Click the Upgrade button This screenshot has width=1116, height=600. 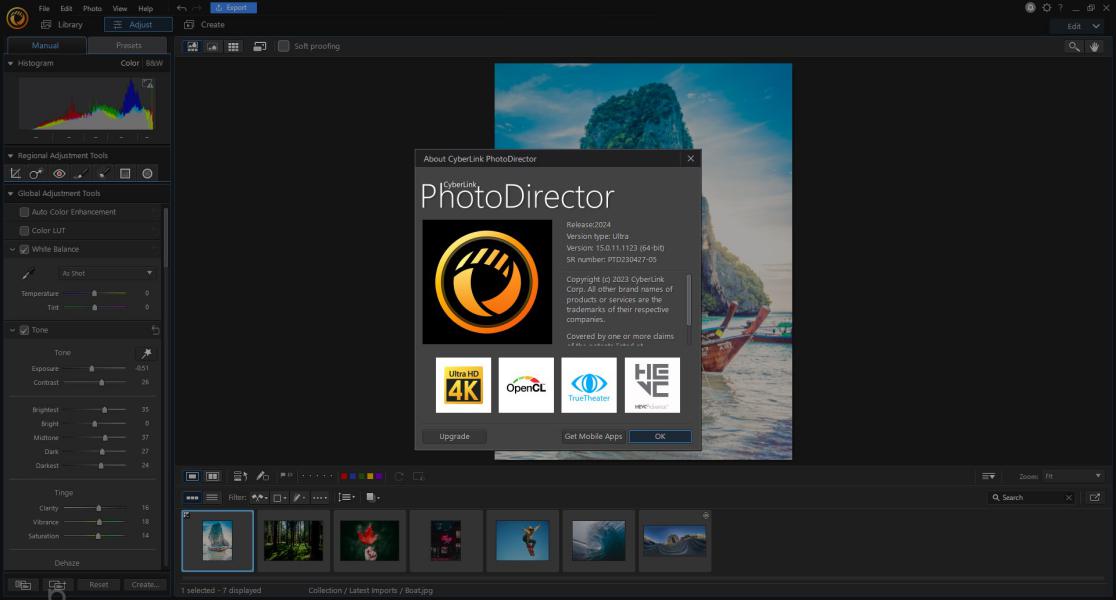pyautogui.click(x=454, y=436)
